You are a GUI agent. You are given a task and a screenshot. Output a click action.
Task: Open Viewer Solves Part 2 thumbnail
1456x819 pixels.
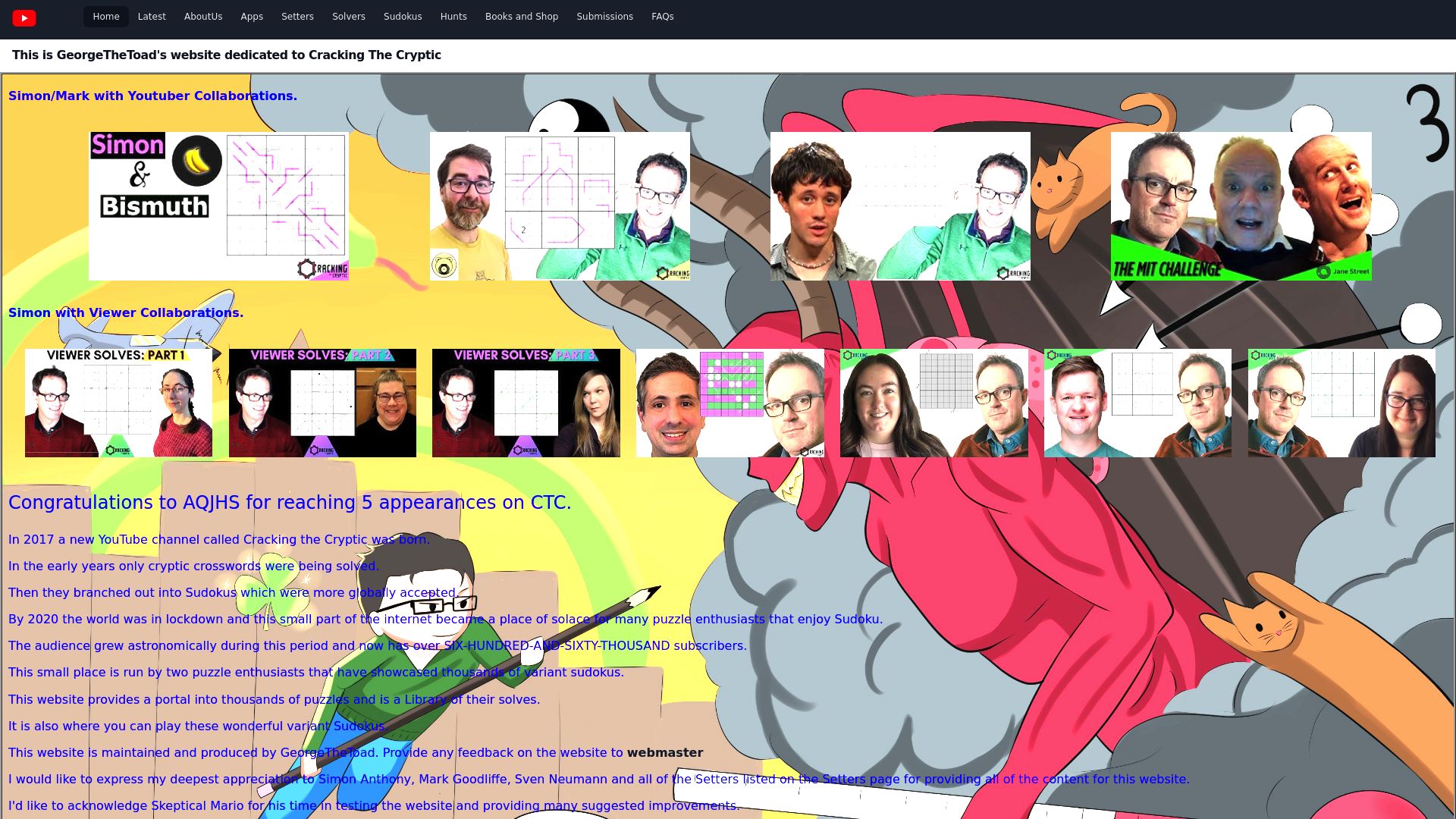point(322,403)
